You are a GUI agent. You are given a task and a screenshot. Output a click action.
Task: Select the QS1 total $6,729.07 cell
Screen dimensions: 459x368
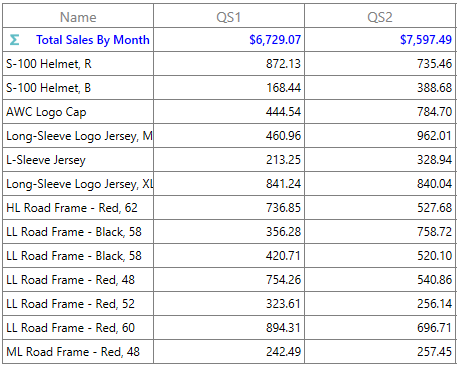pyautogui.click(x=229, y=40)
